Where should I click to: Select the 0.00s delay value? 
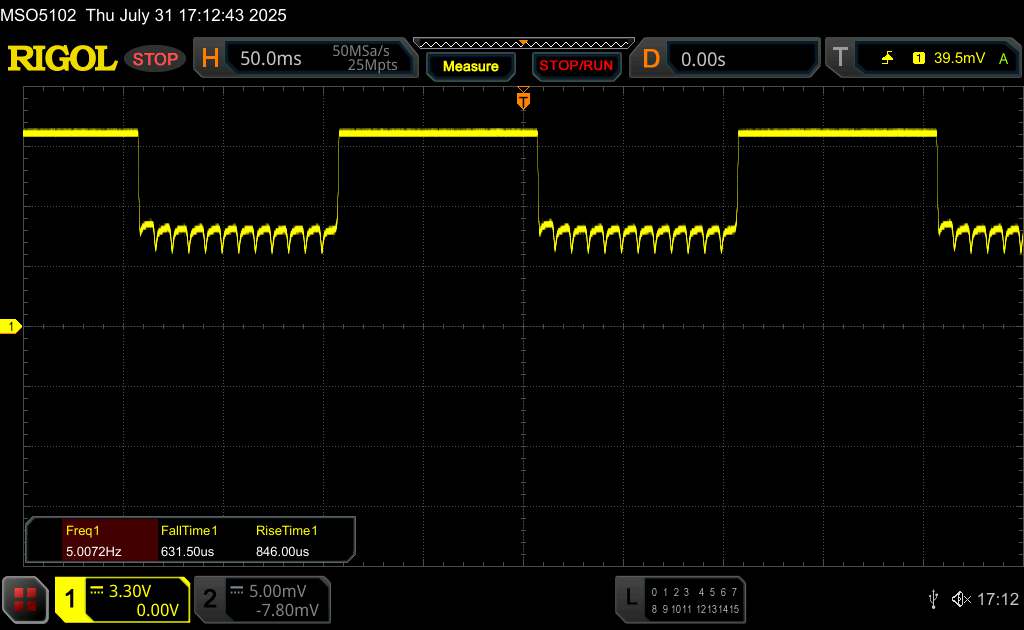pyautogui.click(x=703, y=59)
